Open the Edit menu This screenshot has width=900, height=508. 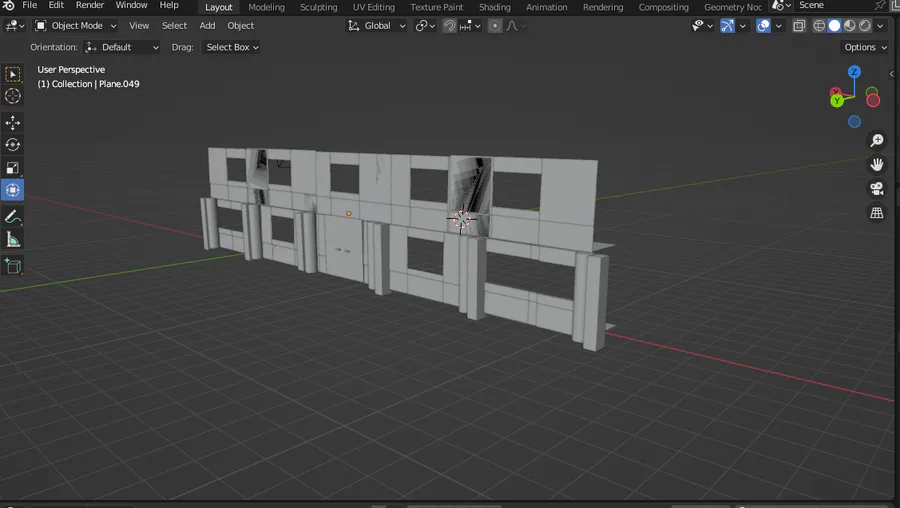[56, 5]
